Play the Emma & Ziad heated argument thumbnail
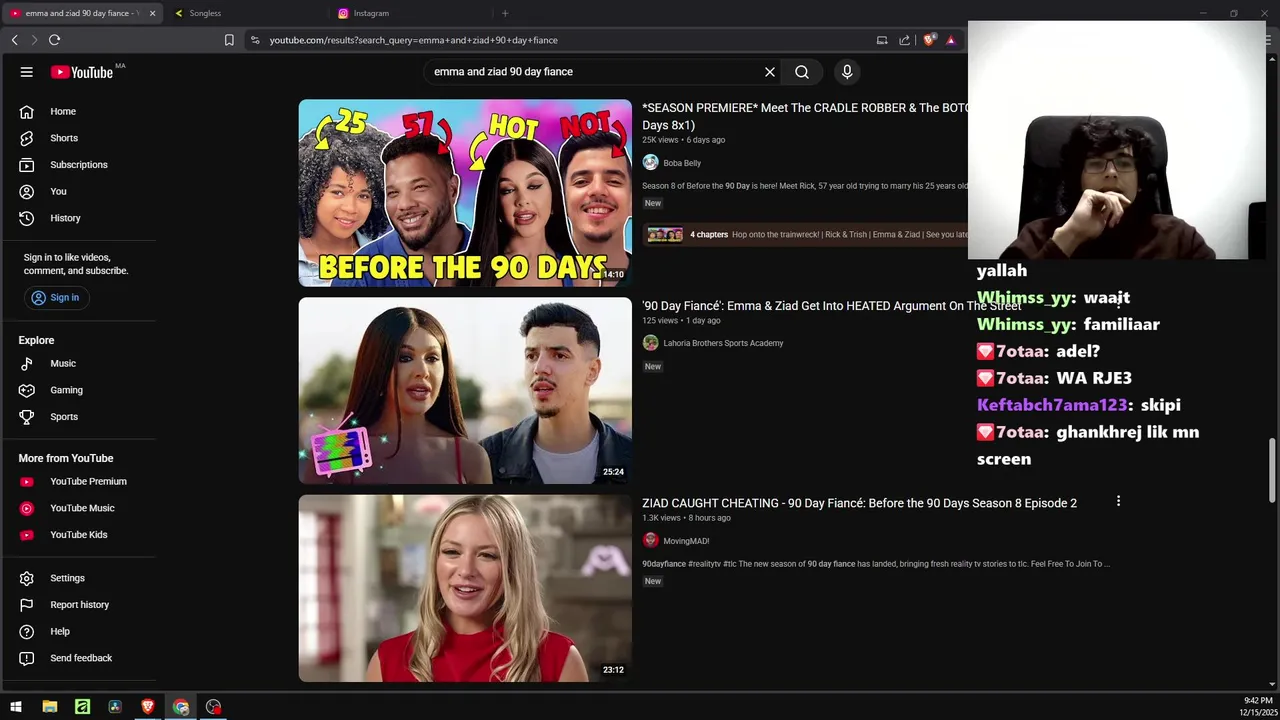Screen dimensions: 1280x720 tap(465, 391)
